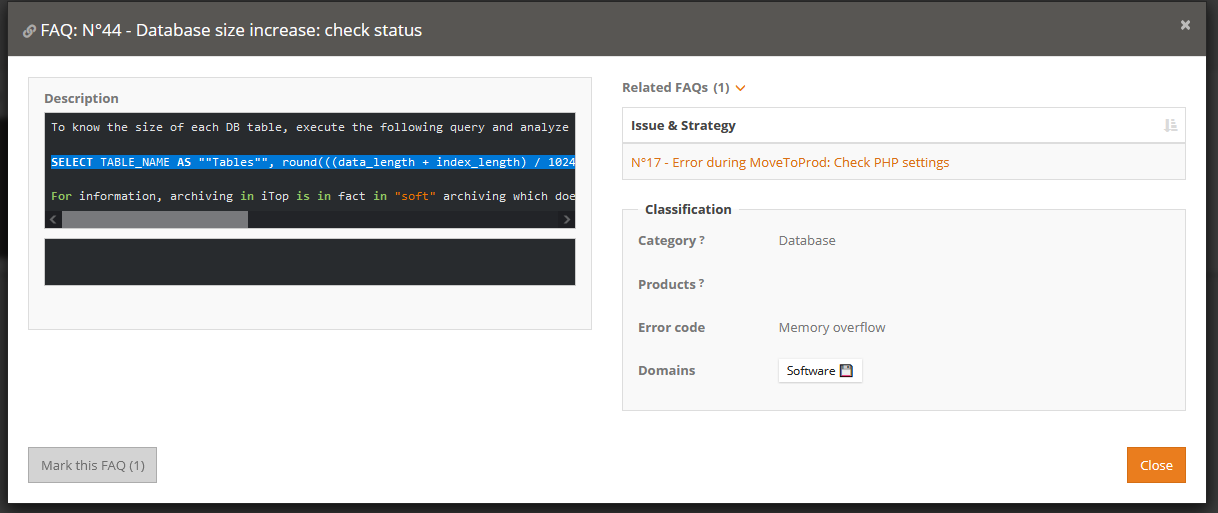The height and width of the screenshot is (513, 1218).
Task: Click the right scroll arrow of code block
Action: (x=566, y=219)
